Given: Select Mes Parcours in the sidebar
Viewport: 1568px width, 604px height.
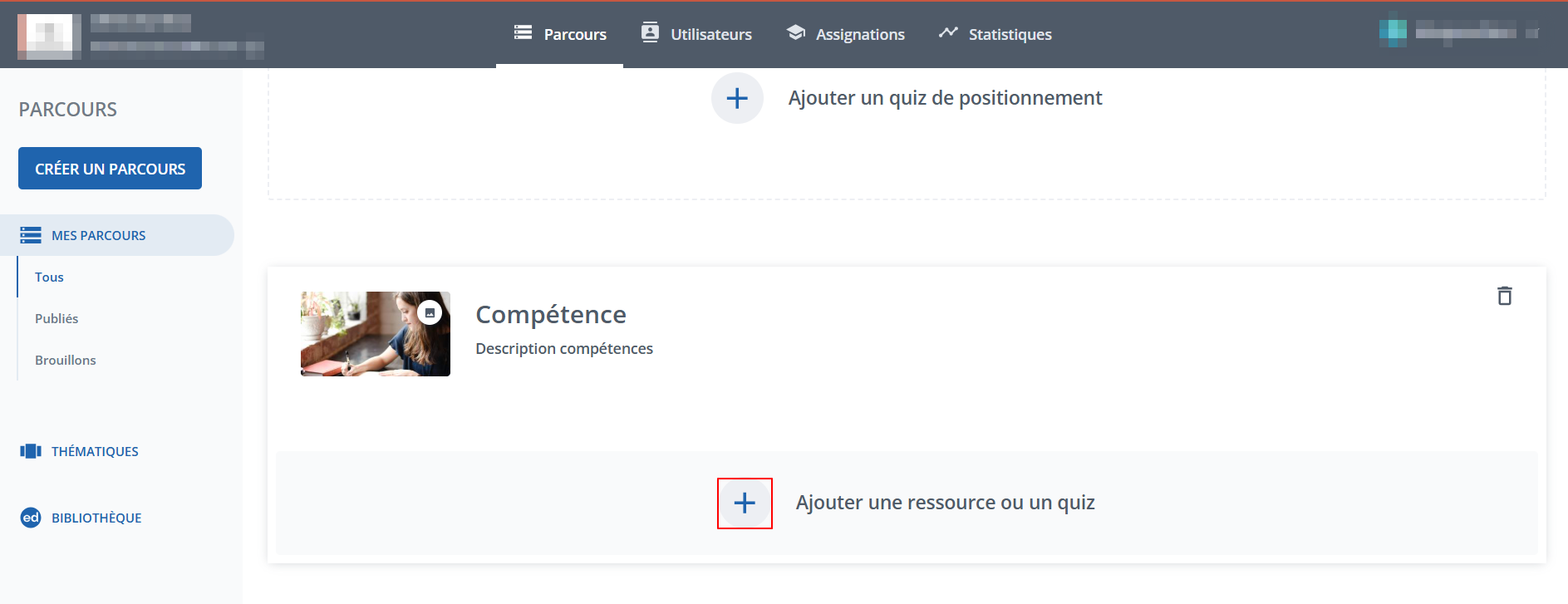Looking at the screenshot, I should point(116,235).
